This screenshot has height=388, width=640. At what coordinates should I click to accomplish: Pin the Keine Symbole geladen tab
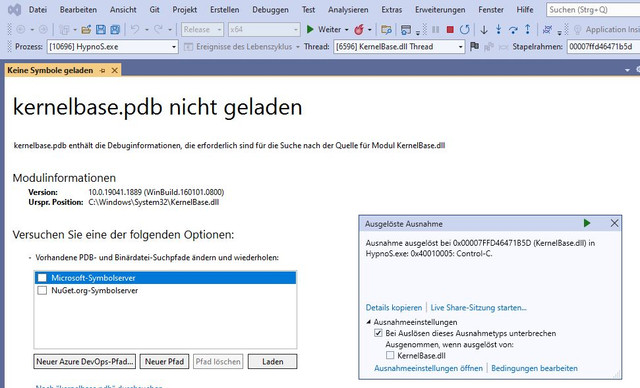[102, 71]
